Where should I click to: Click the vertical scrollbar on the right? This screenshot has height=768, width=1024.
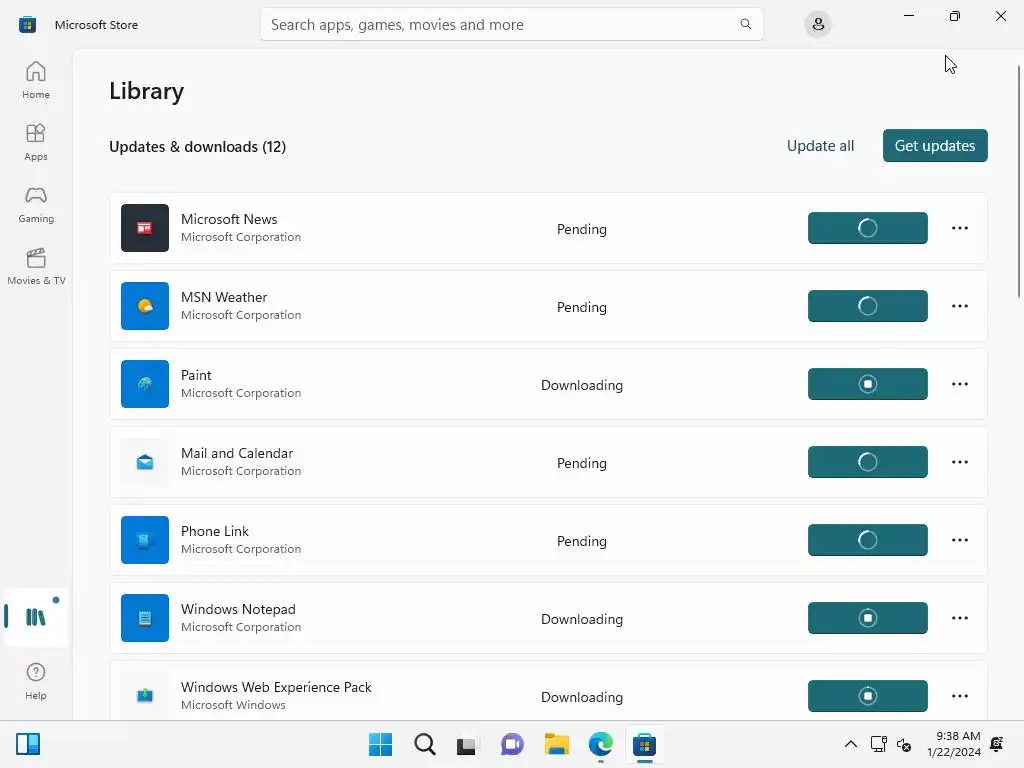(1019, 182)
